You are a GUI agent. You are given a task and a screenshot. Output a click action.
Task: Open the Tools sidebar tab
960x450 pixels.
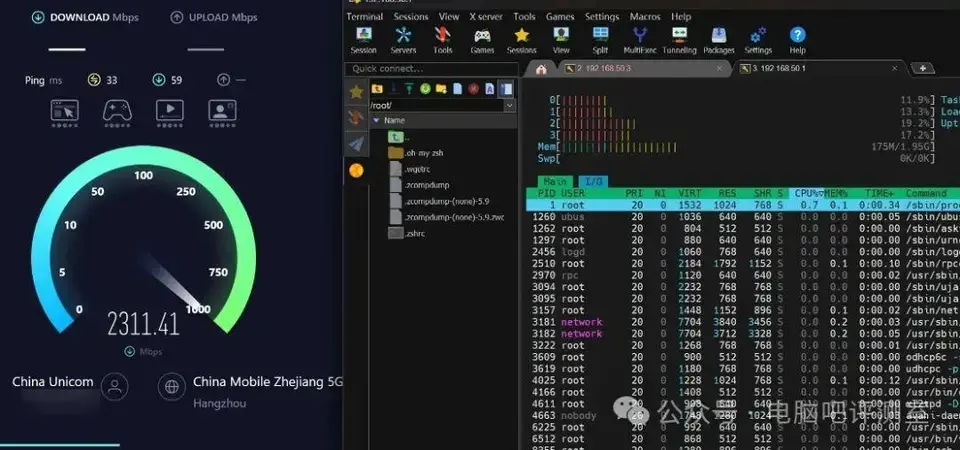pyautogui.click(x=356, y=118)
